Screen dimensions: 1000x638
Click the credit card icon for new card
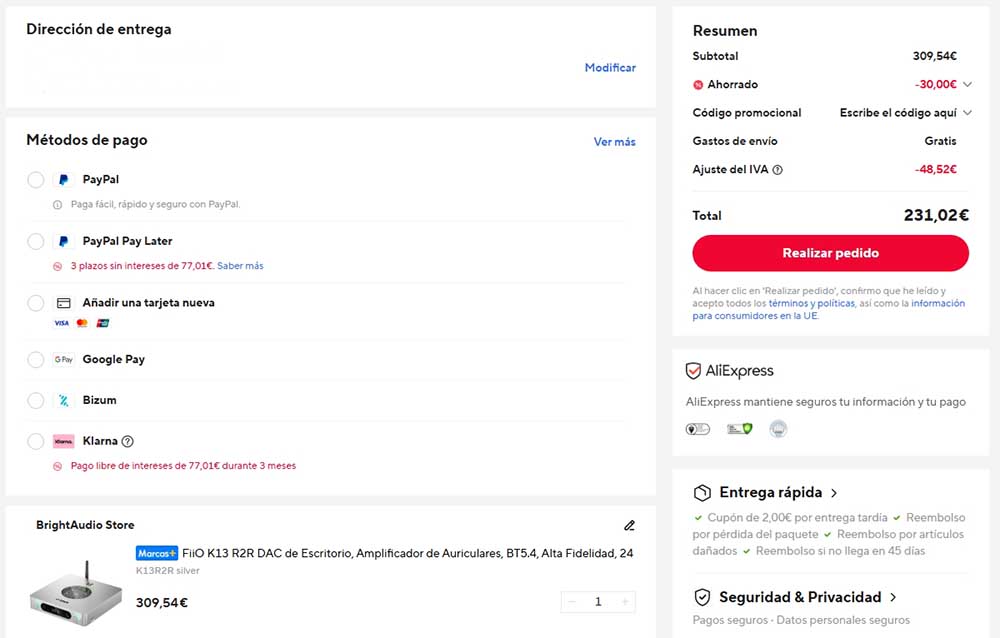tap(64, 303)
